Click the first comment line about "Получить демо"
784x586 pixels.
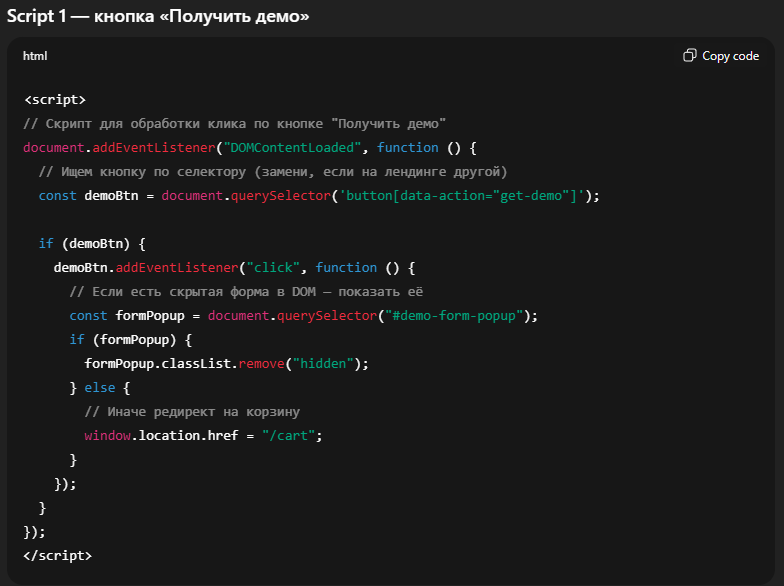click(234, 124)
